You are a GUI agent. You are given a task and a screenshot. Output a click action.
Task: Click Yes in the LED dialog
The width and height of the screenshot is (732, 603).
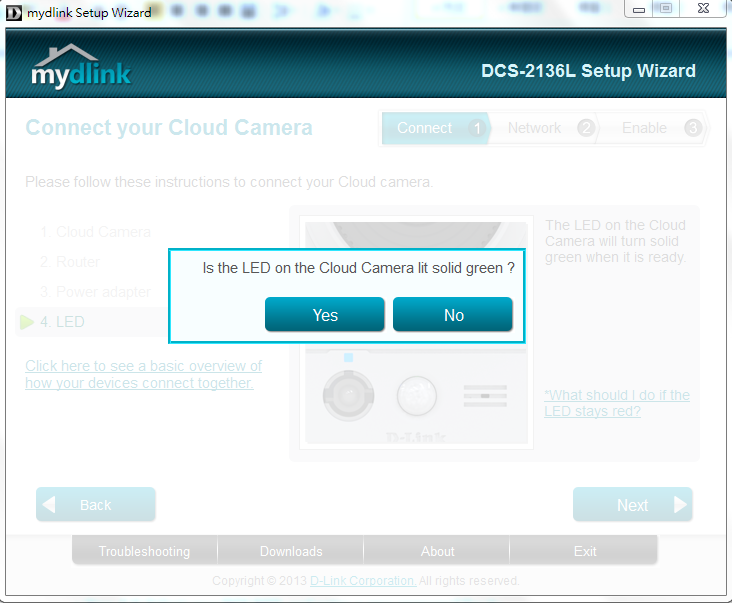tap(325, 315)
